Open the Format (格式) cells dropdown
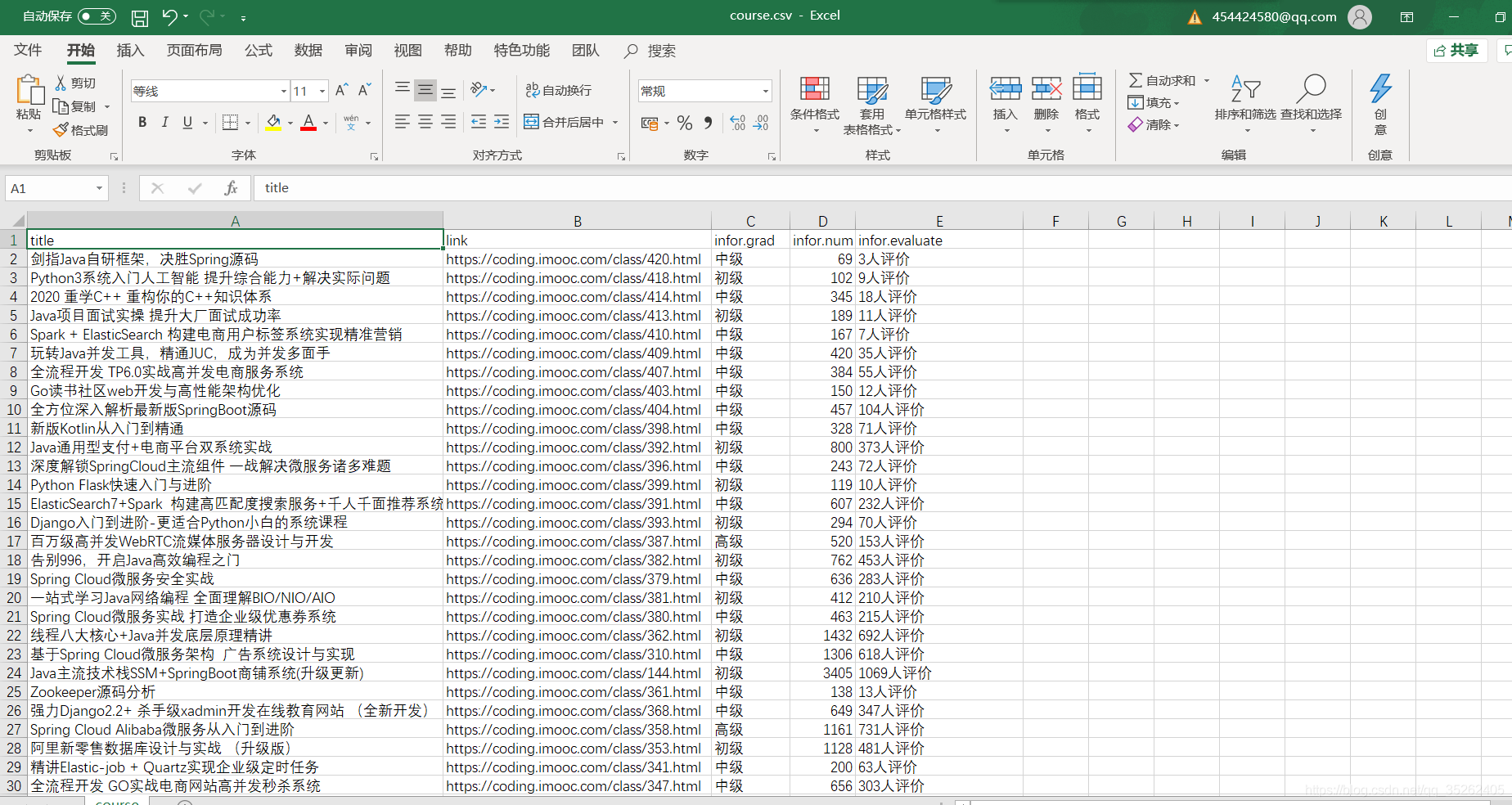The width and height of the screenshot is (1512, 805). click(1087, 105)
